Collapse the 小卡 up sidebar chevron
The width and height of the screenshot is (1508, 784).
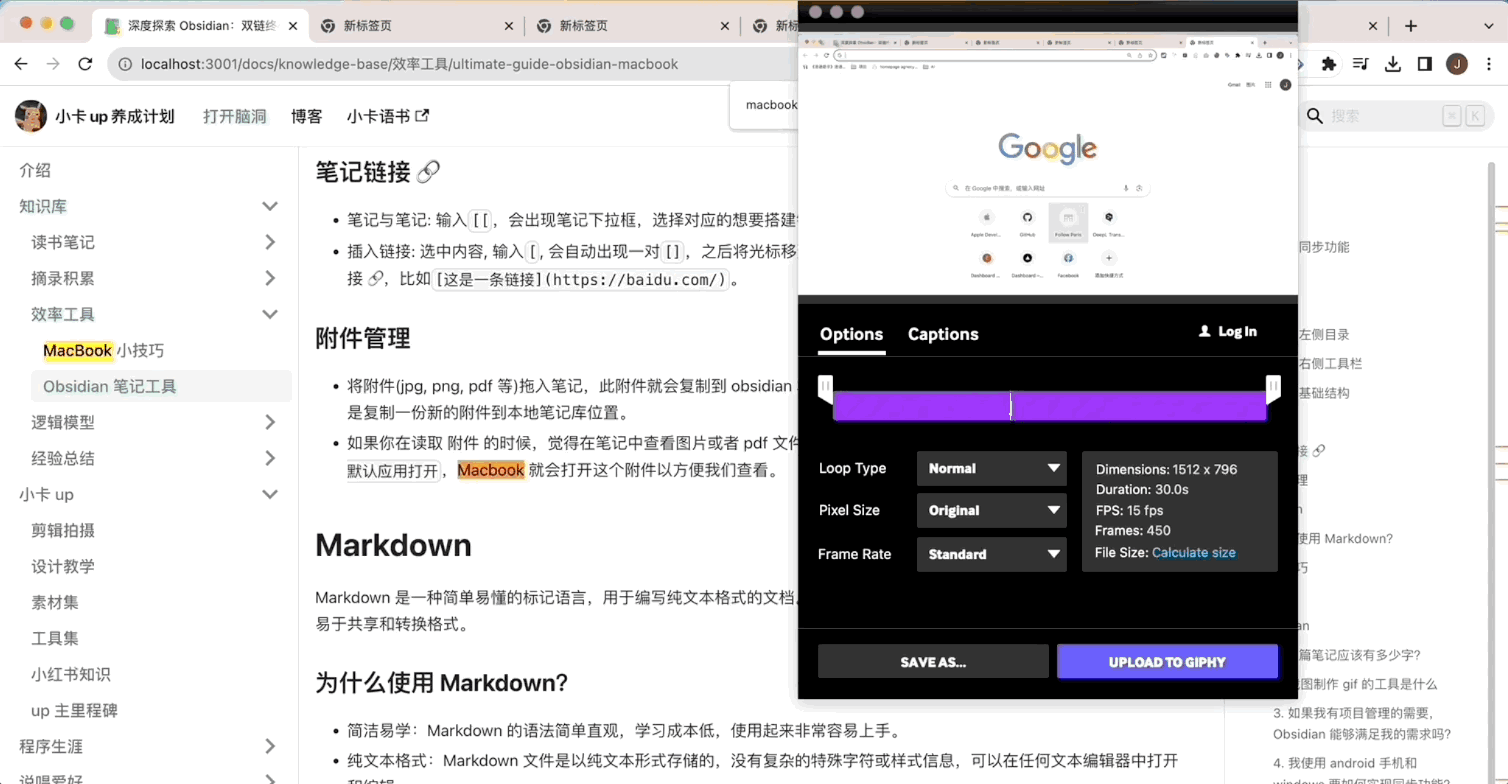click(269, 494)
